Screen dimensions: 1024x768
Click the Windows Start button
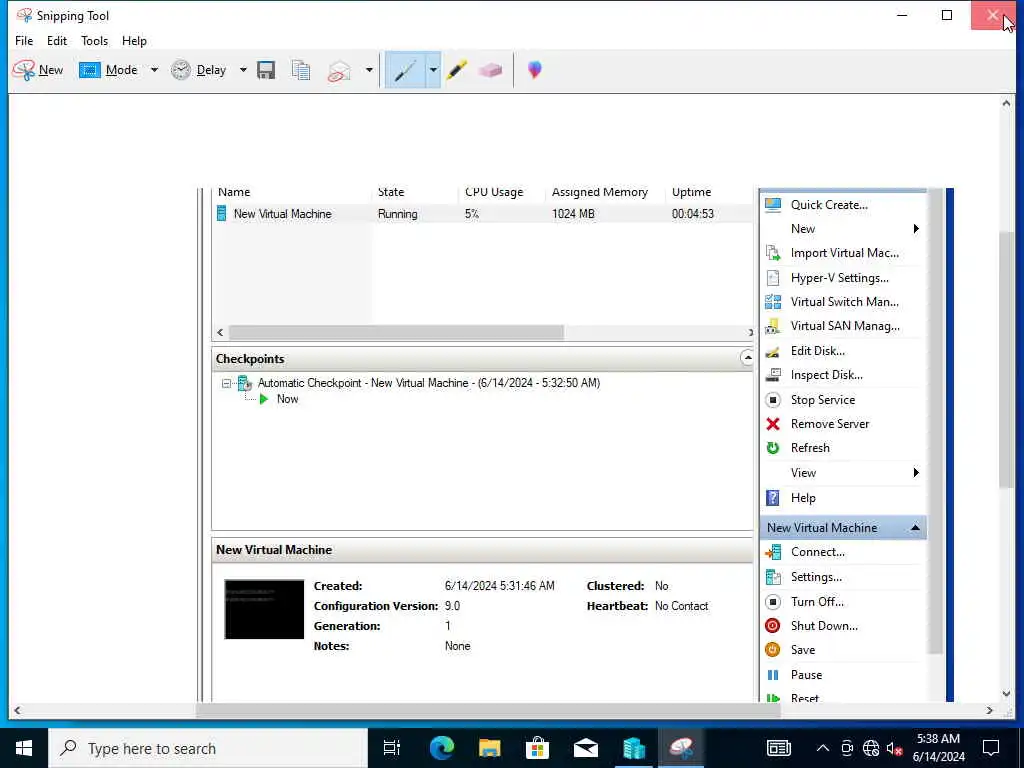tap(24, 748)
